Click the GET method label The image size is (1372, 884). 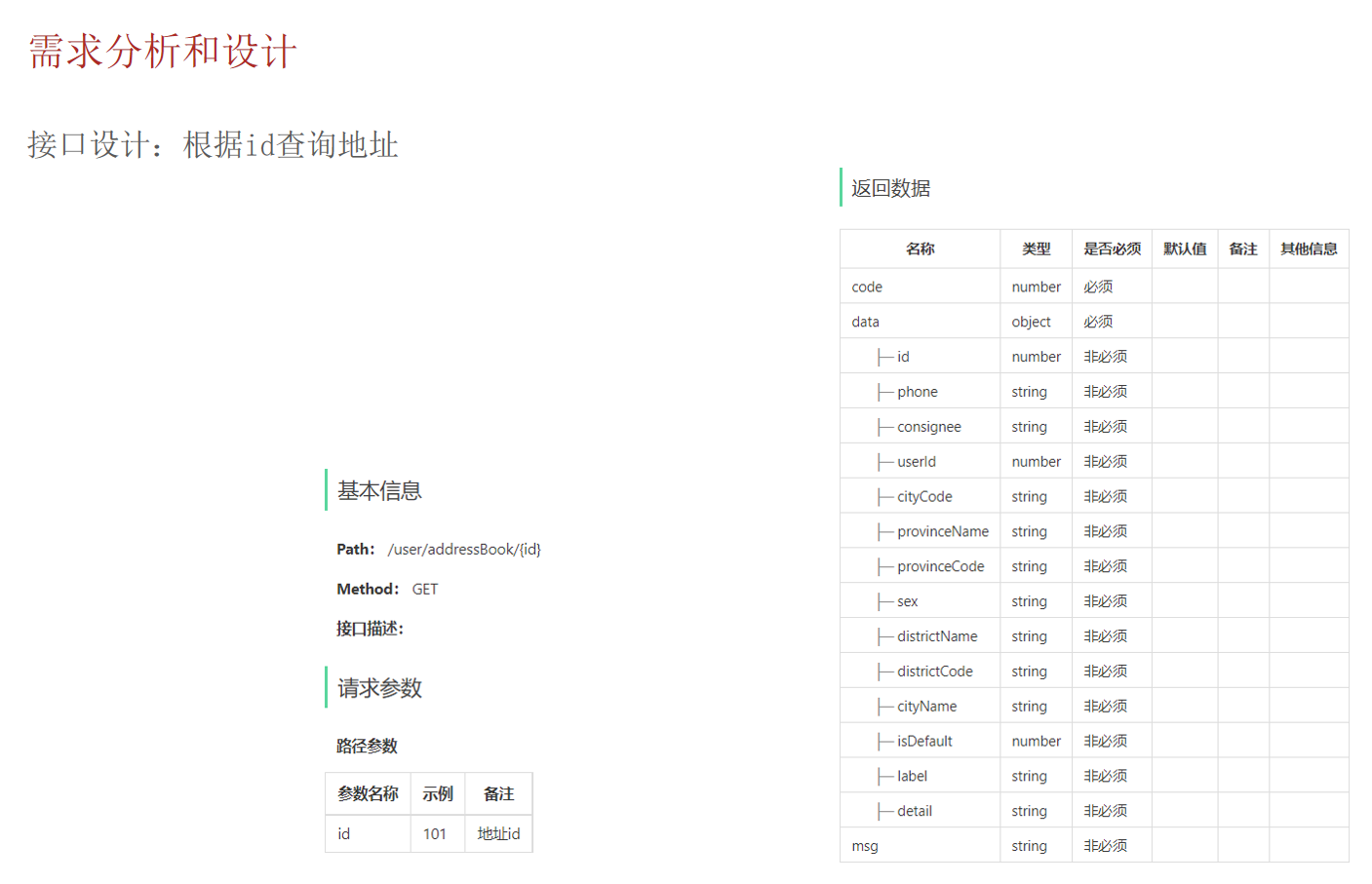[427, 589]
